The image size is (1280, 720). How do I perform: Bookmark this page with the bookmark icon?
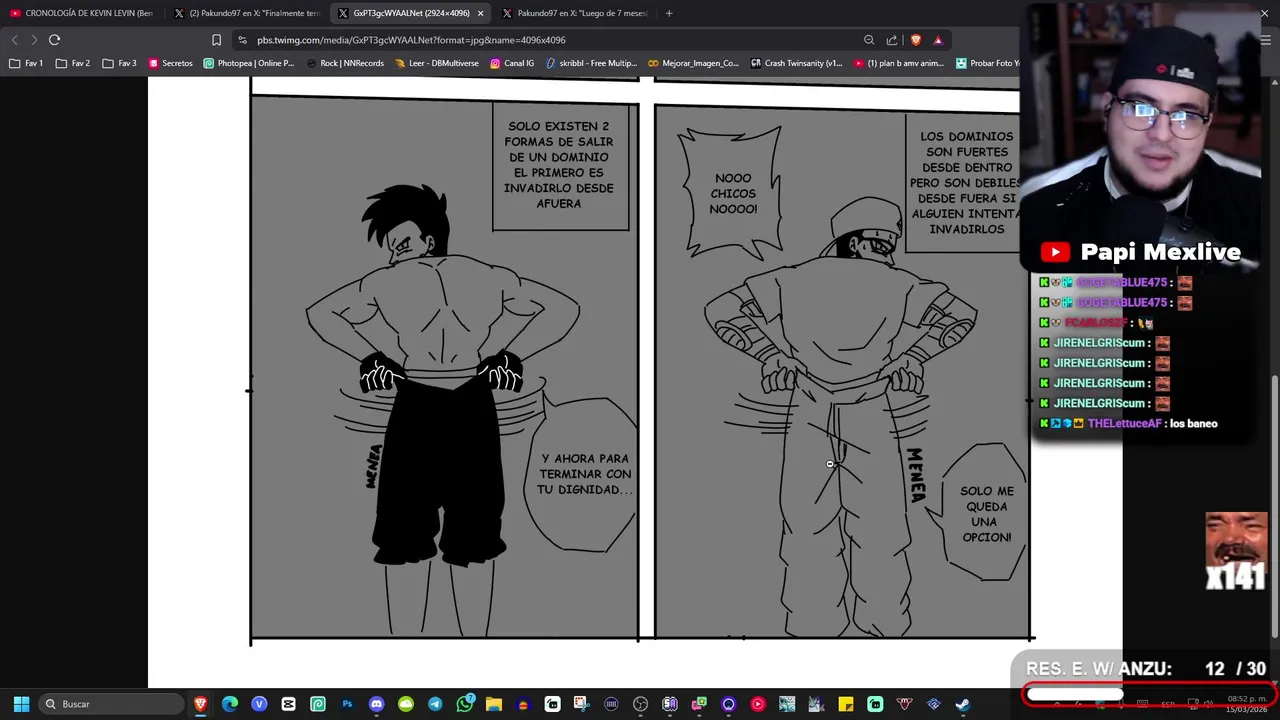[x=216, y=40]
